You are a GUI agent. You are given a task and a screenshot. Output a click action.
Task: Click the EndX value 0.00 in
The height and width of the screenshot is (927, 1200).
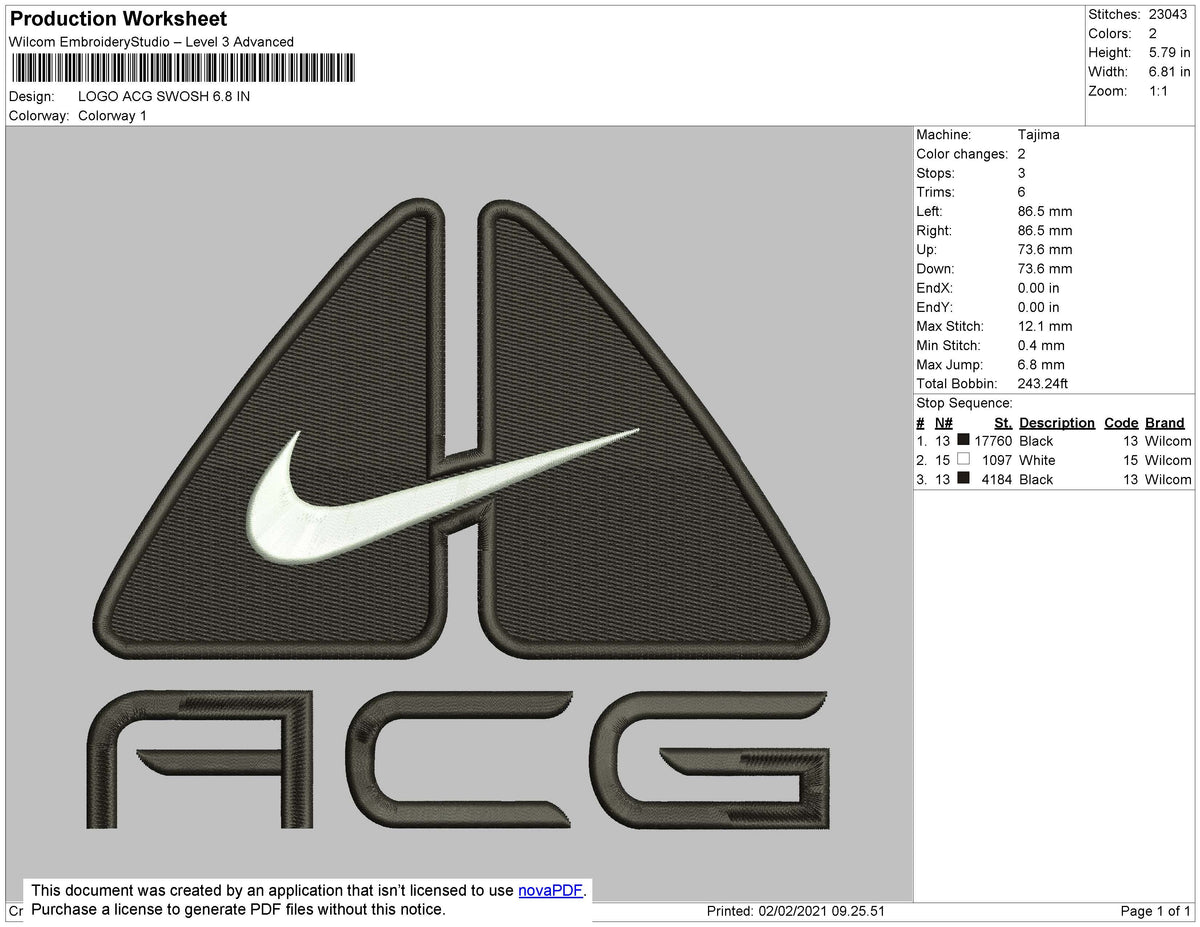[x=1038, y=288]
